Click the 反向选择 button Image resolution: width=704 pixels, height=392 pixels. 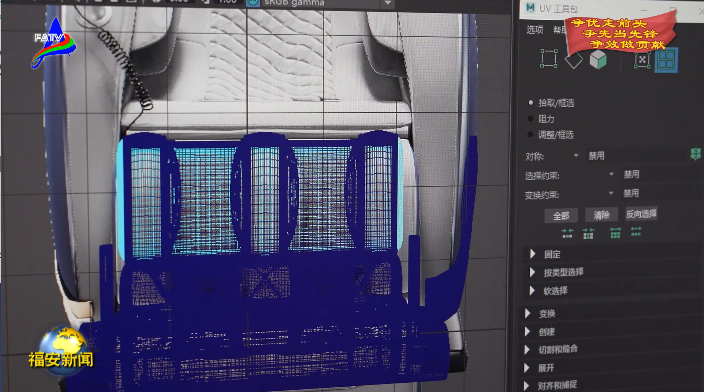[641, 214]
